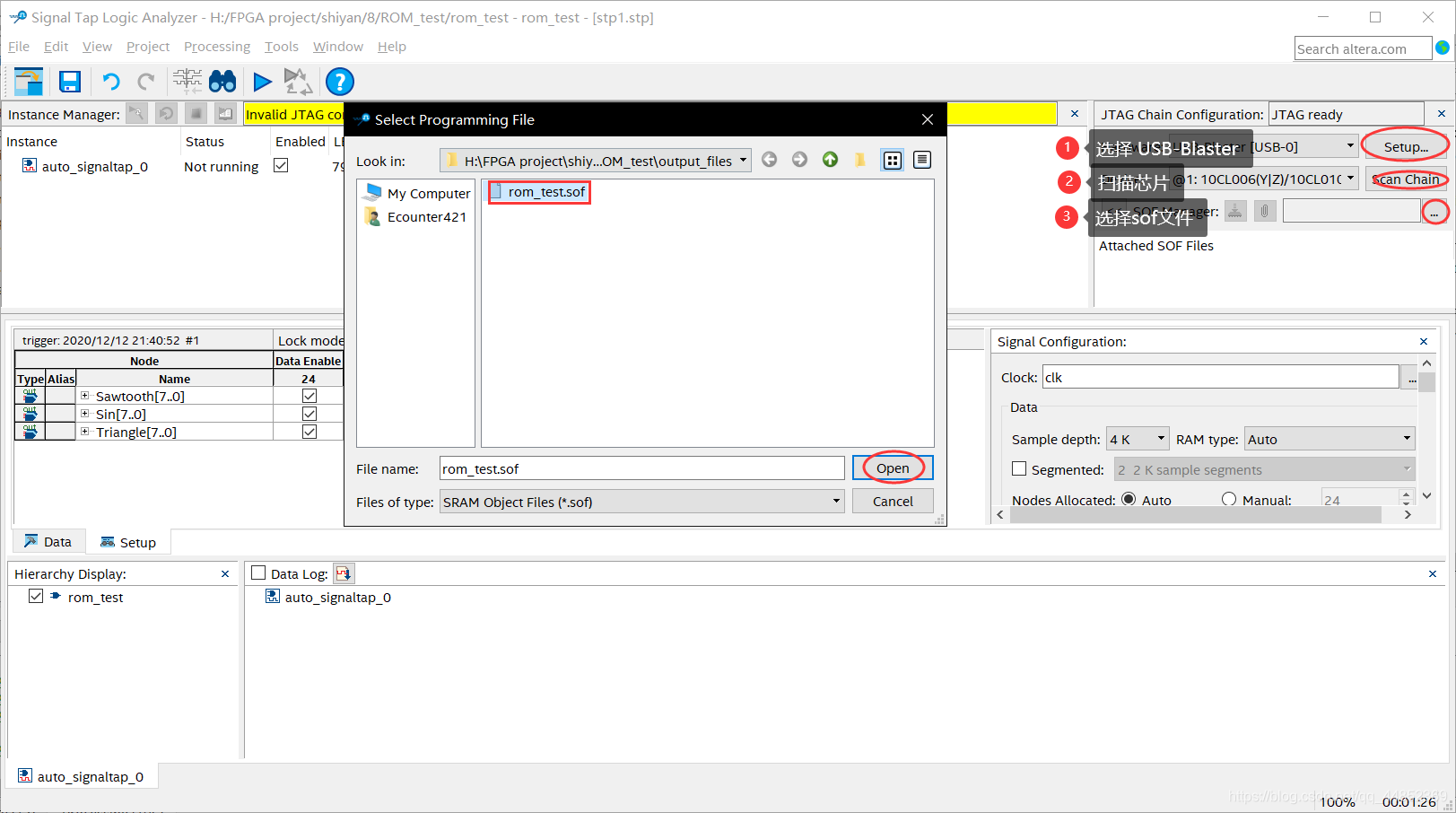The width and height of the screenshot is (1456, 813).
Task: Open the Device 10CL006 dropdown
Action: pos(1350,179)
